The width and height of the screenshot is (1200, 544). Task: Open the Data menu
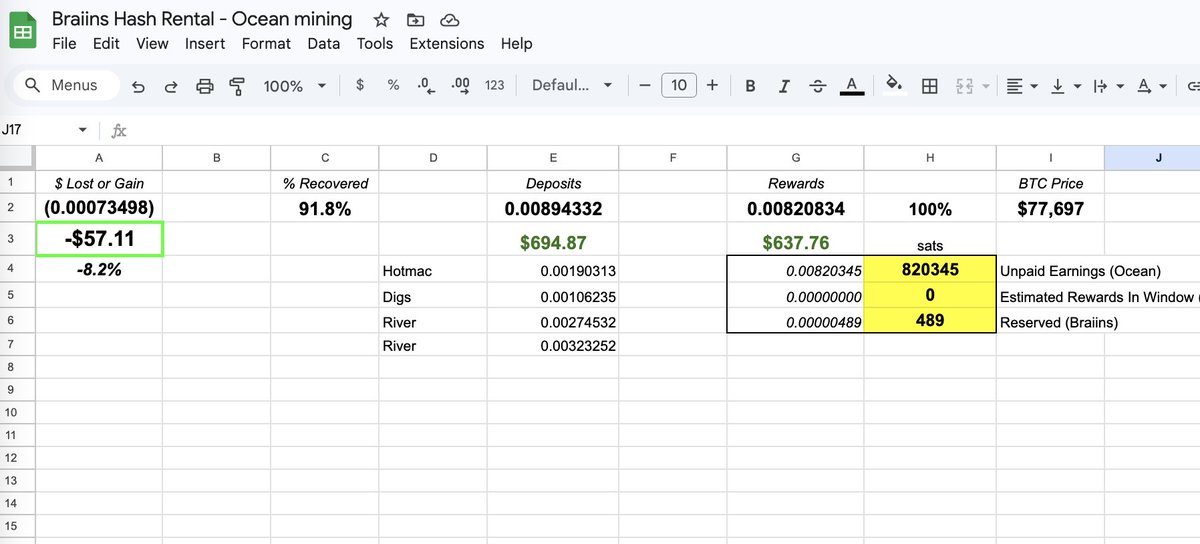click(324, 44)
